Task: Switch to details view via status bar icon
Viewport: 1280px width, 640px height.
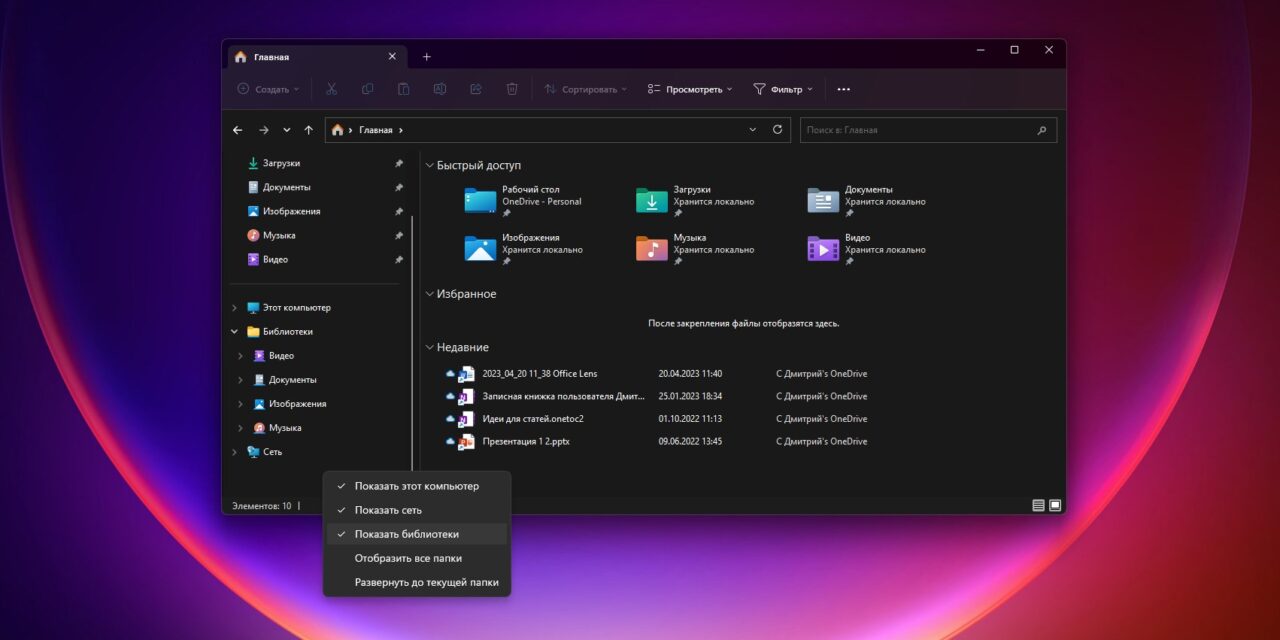Action: tap(1038, 505)
